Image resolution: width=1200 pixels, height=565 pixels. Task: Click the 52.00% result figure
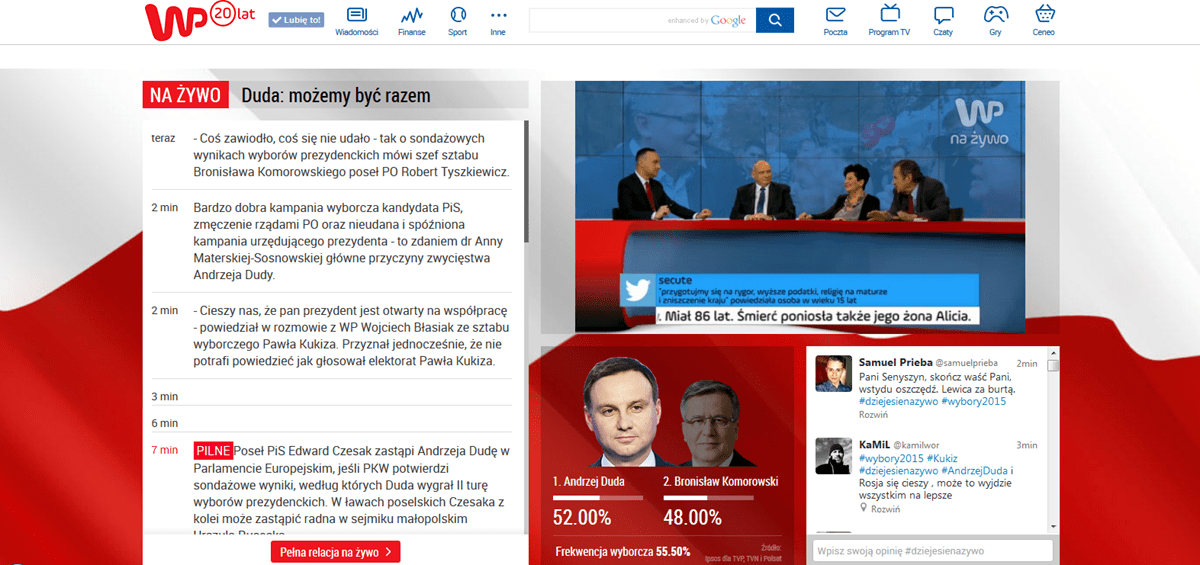click(x=582, y=518)
